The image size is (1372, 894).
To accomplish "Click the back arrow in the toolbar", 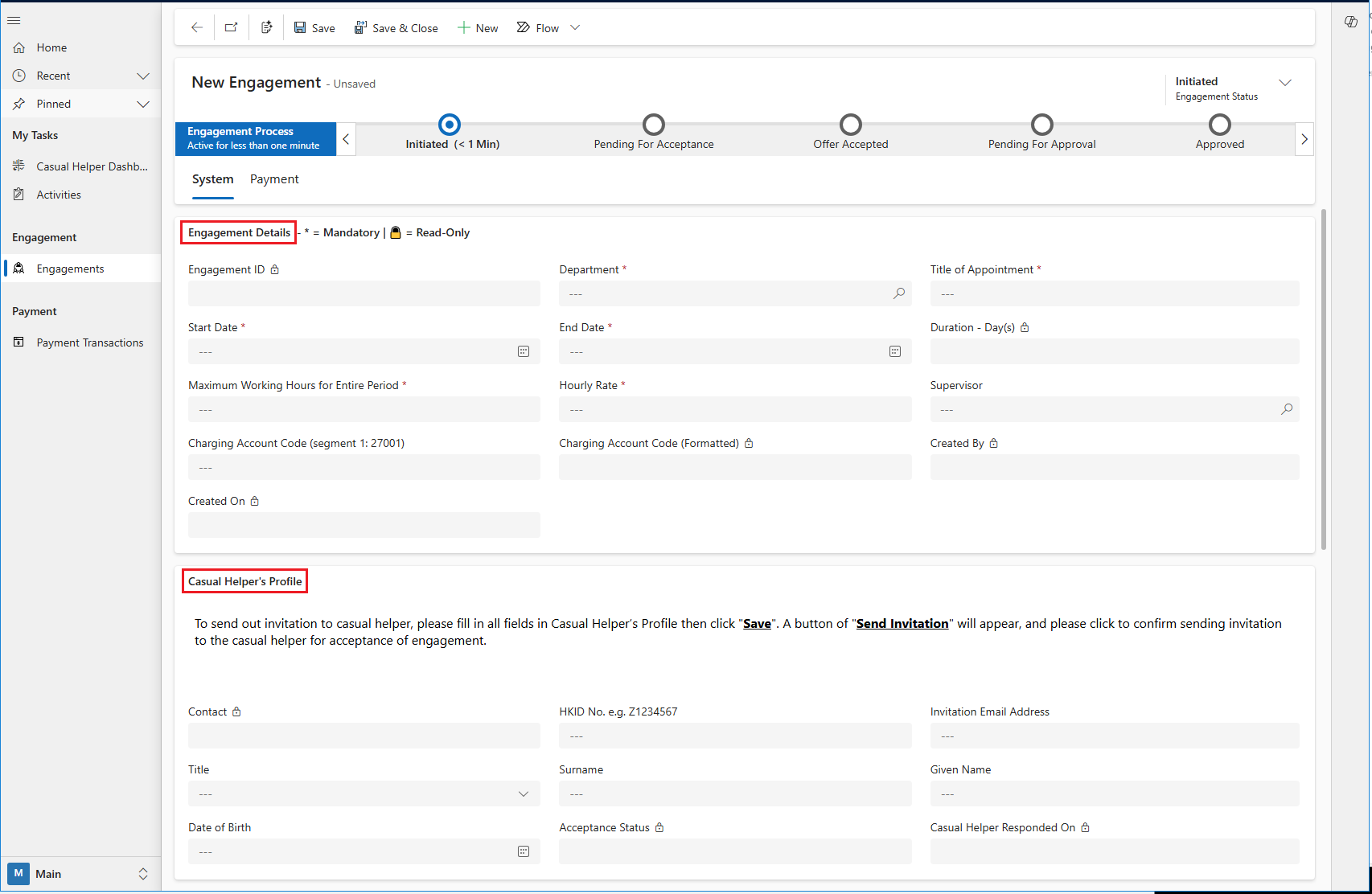I will coord(196,27).
